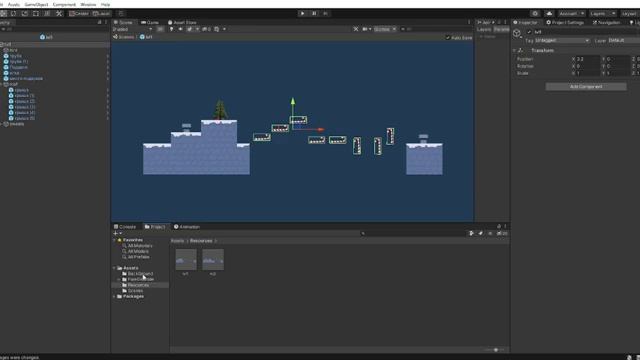Start Play mode
Viewport: 640px width, 360px height.
tap(302, 13)
